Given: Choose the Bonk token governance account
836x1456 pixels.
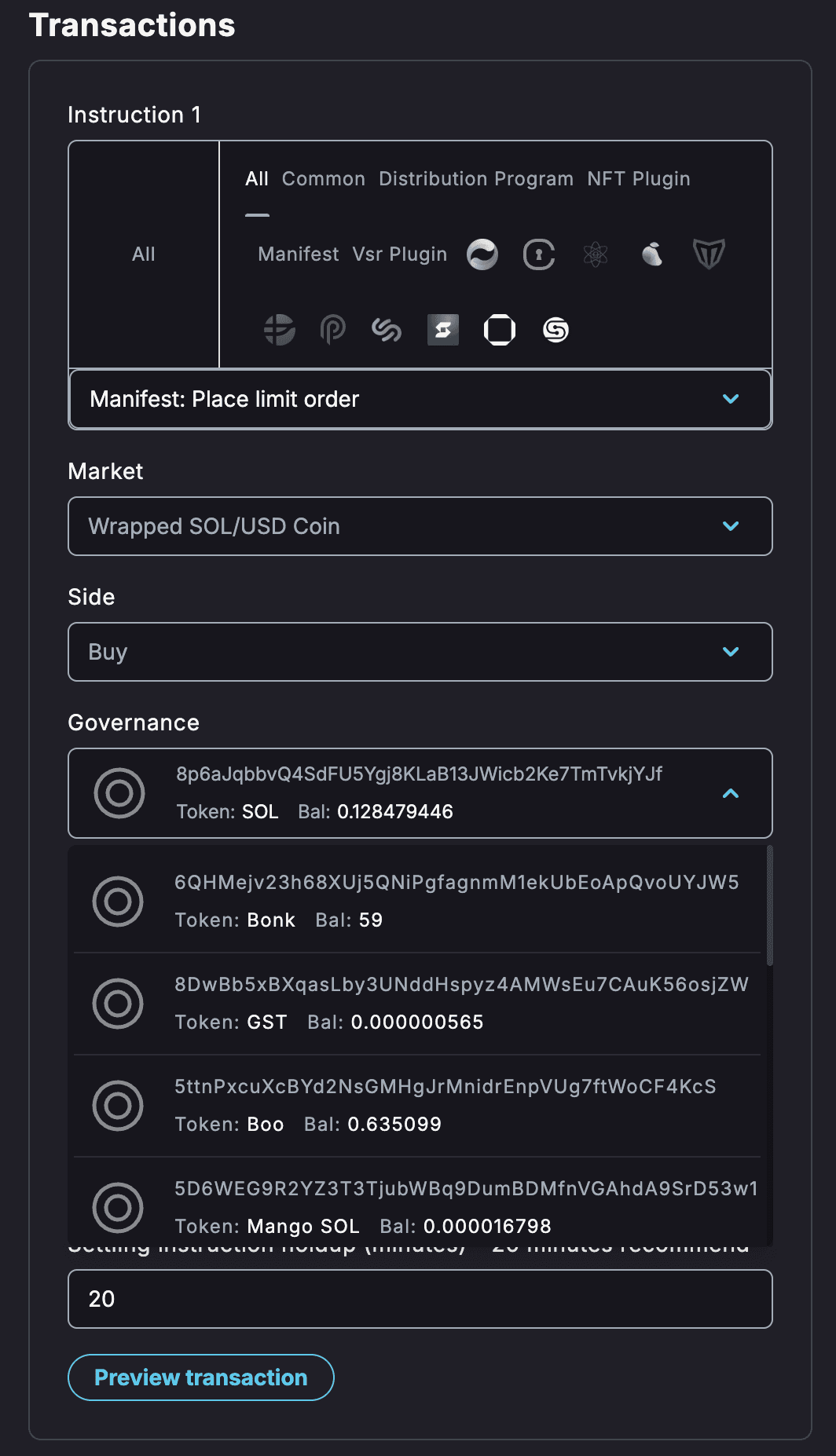Looking at the screenshot, I should 416,901.
